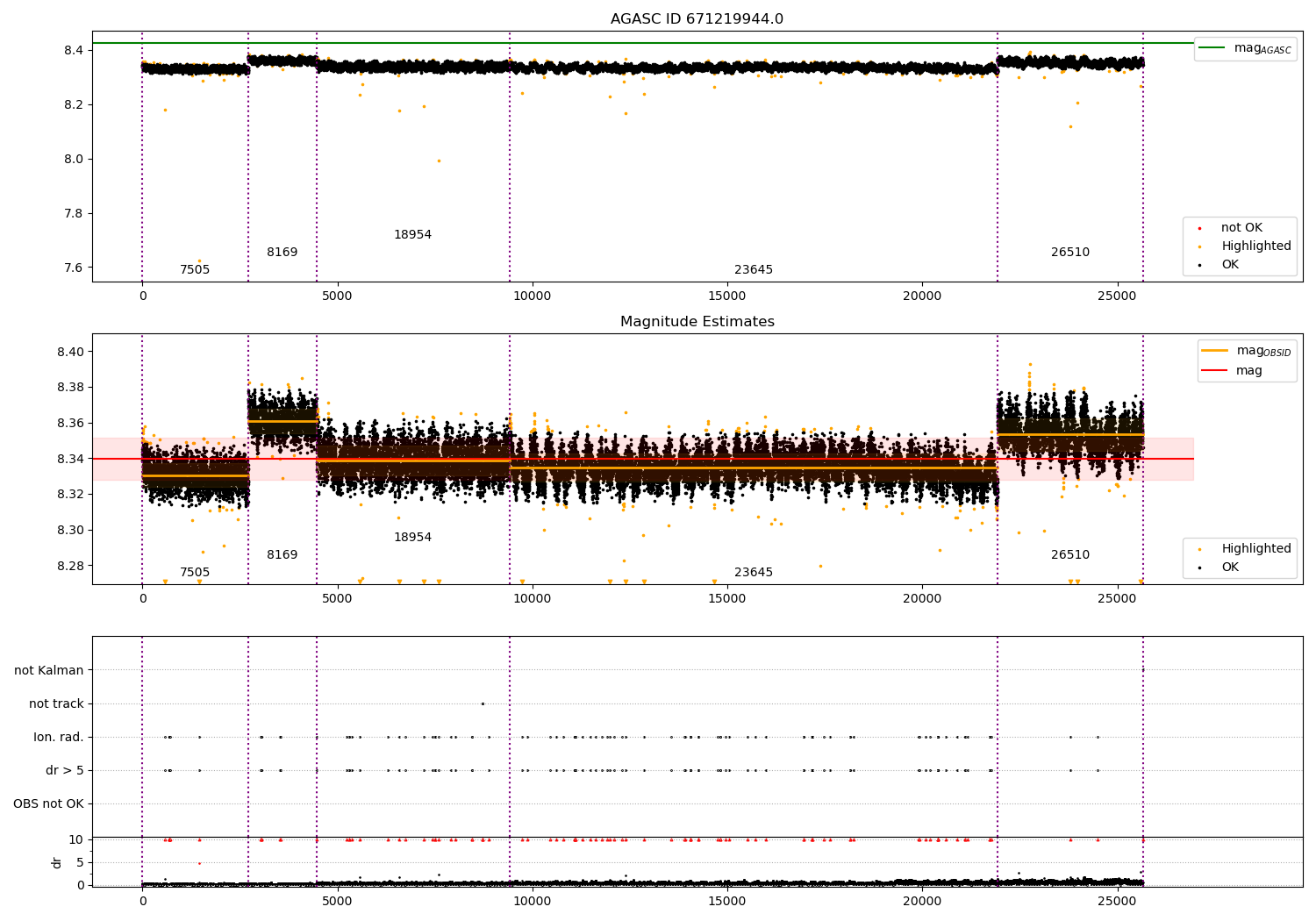Click obsid label 23645 in AGASC plot
Viewport: 1316px width, 921px height.
pos(754,270)
